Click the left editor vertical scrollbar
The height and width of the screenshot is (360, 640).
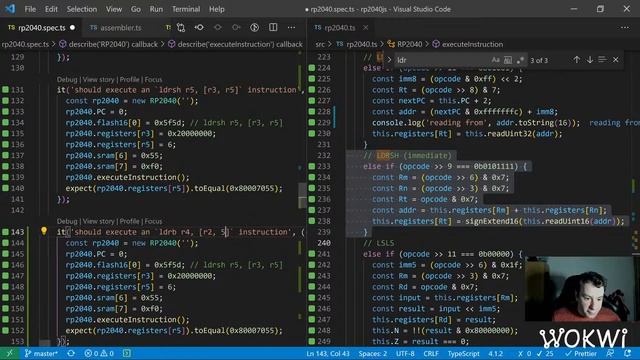click(302, 195)
